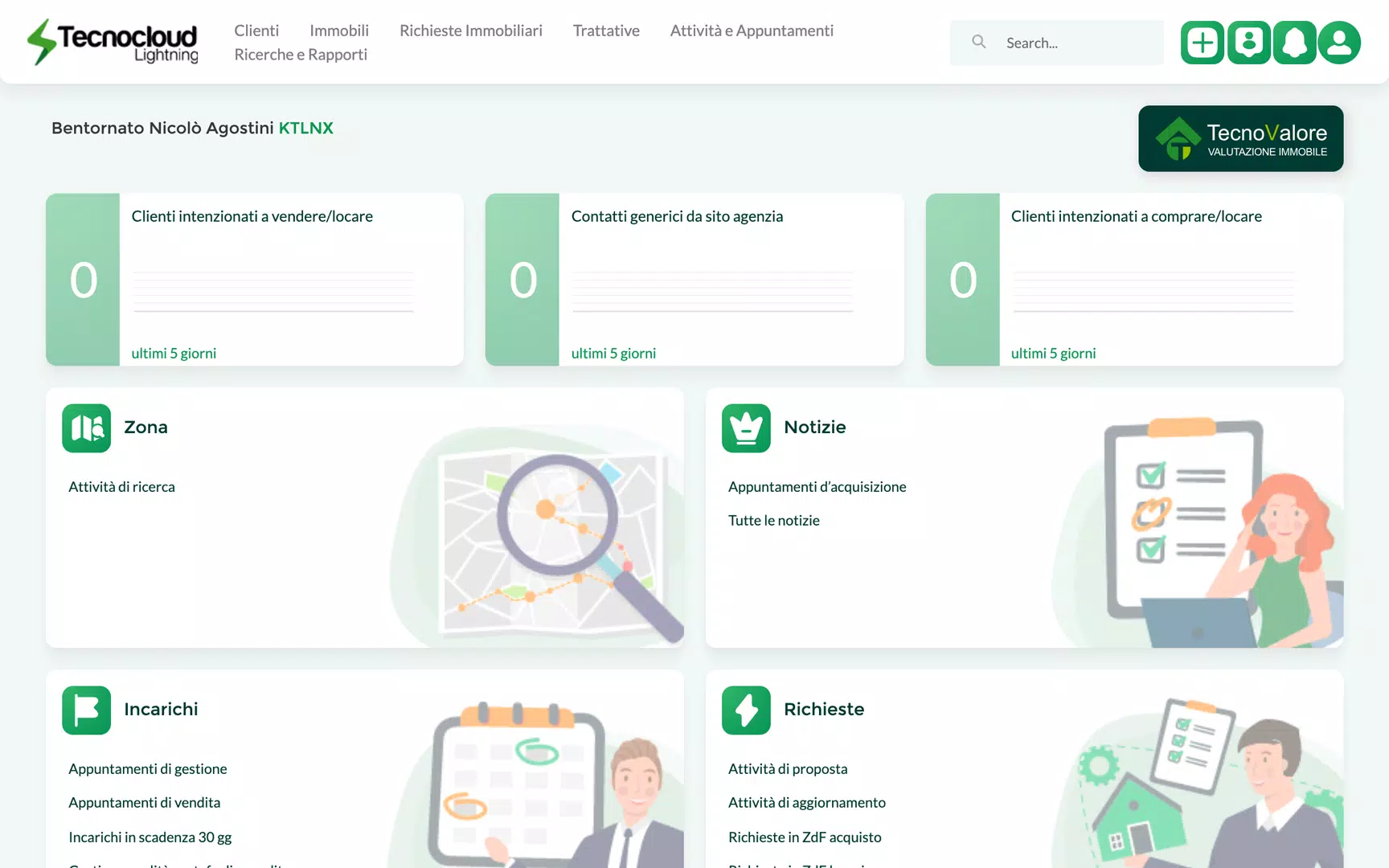The height and width of the screenshot is (868, 1389).
Task: Open Ricerche e Rapporti menu
Action: (301, 55)
